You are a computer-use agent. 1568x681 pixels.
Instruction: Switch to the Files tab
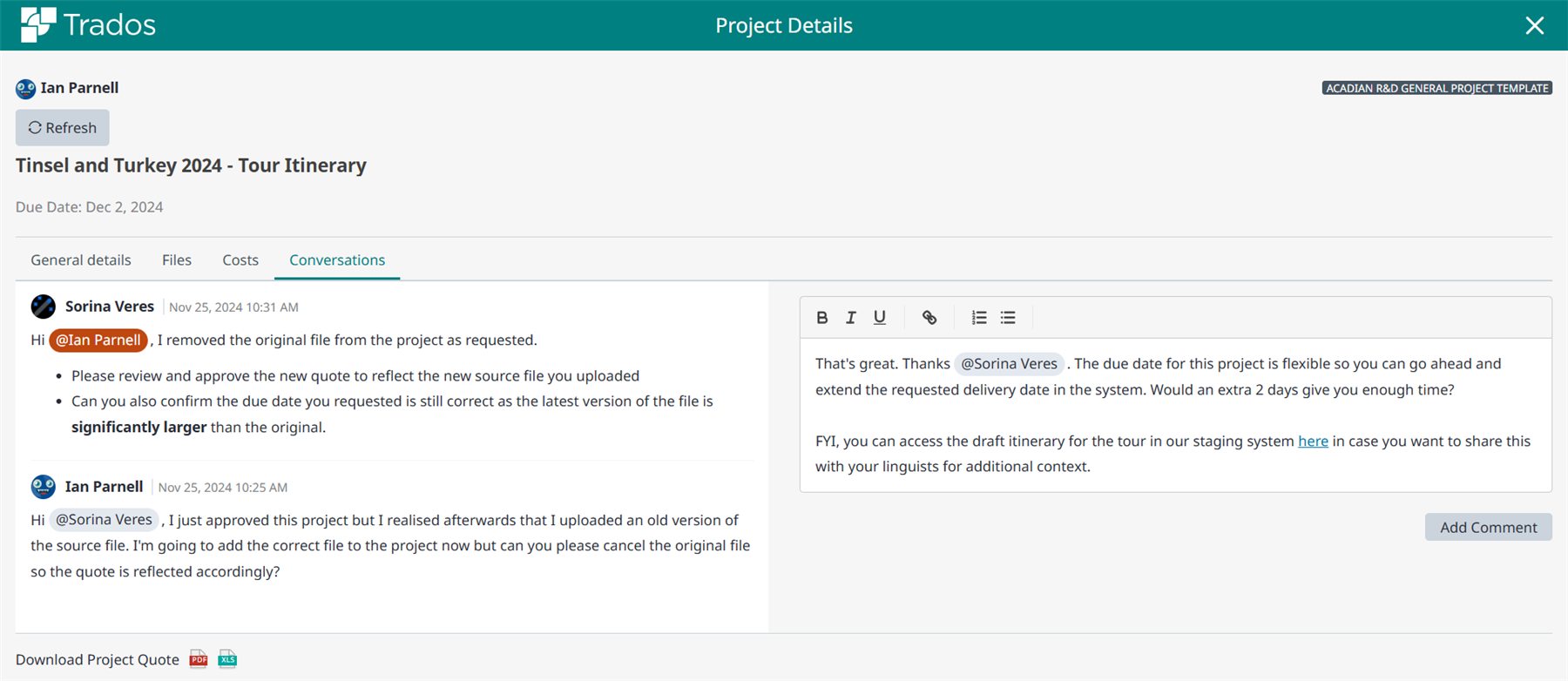(x=177, y=260)
